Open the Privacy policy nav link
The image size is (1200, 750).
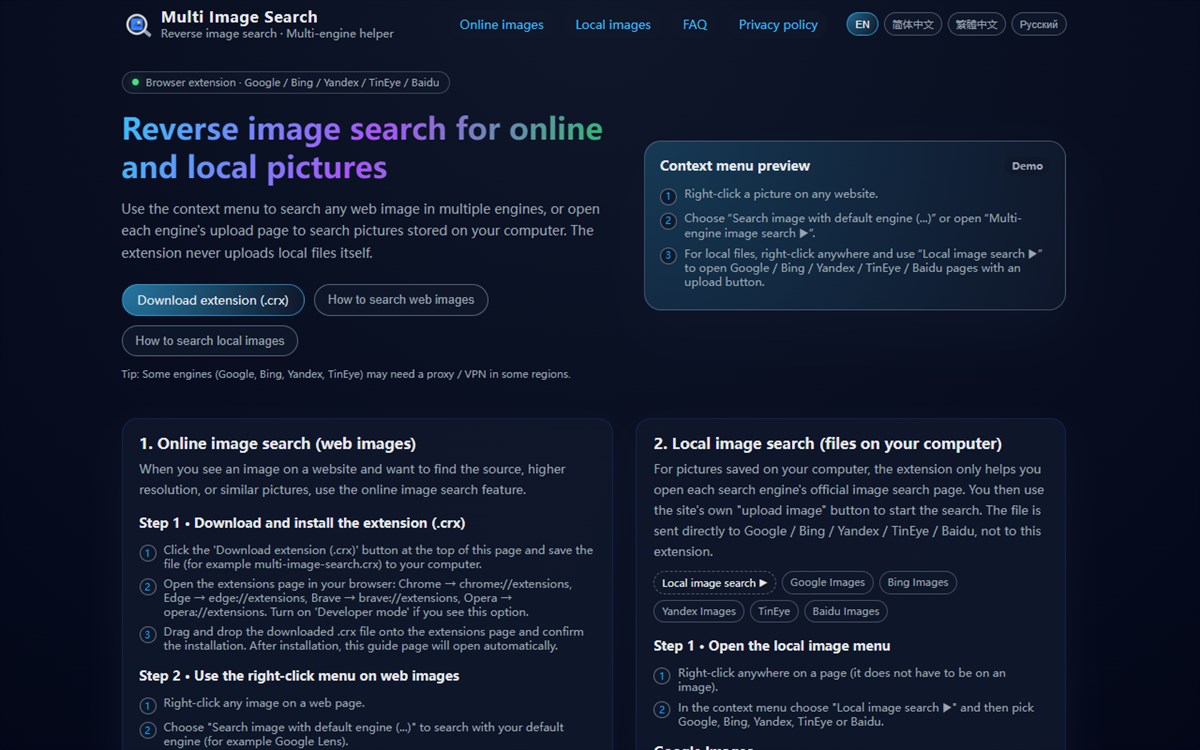coord(778,24)
